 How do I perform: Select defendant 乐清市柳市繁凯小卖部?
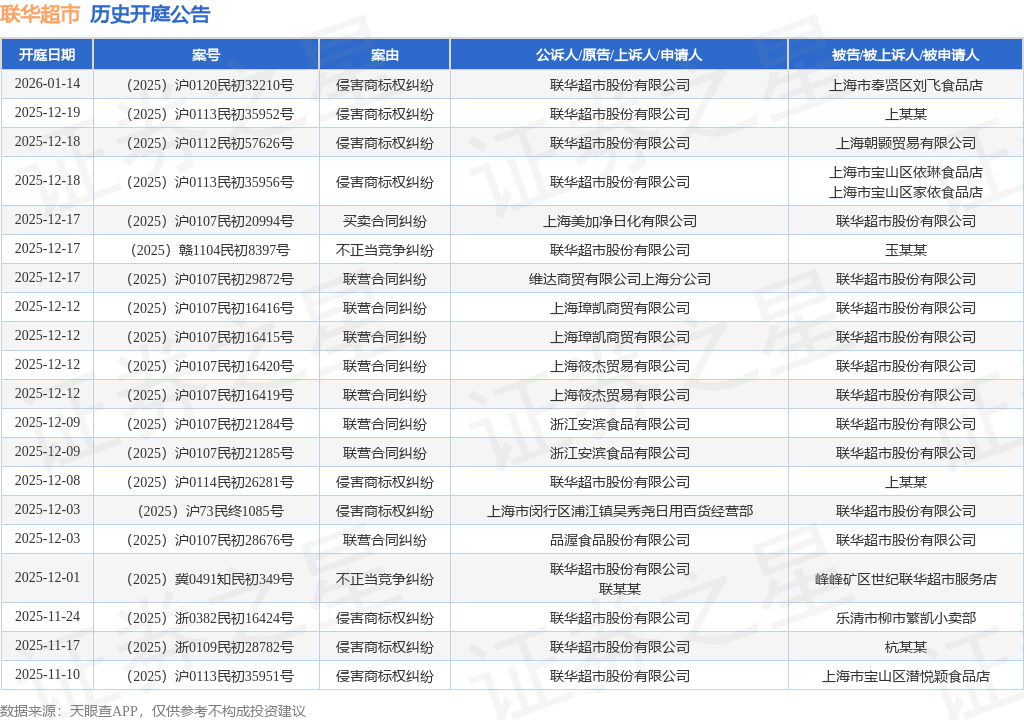point(906,618)
